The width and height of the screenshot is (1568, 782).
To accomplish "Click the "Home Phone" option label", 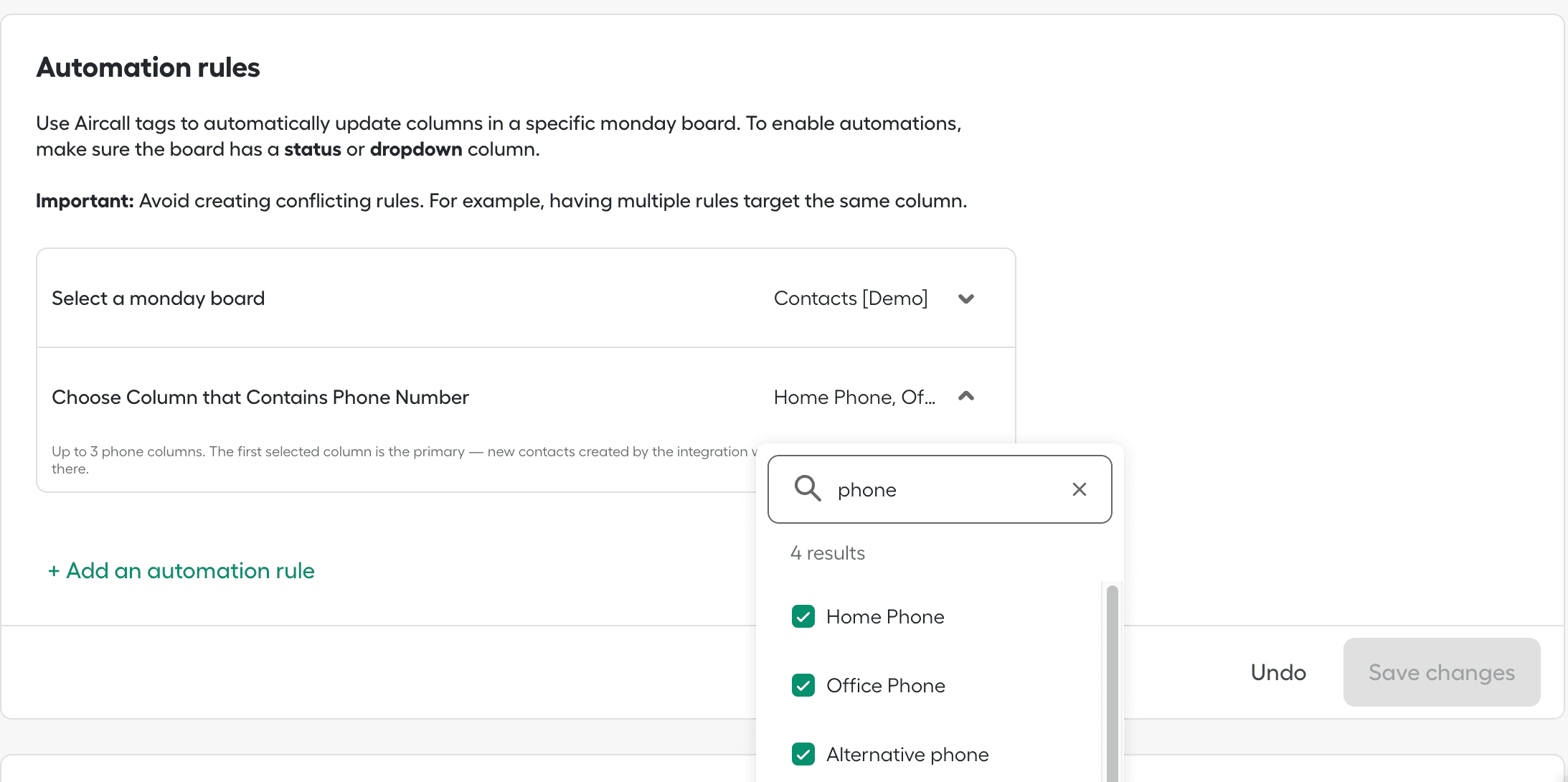I will pyautogui.click(x=885, y=616).
